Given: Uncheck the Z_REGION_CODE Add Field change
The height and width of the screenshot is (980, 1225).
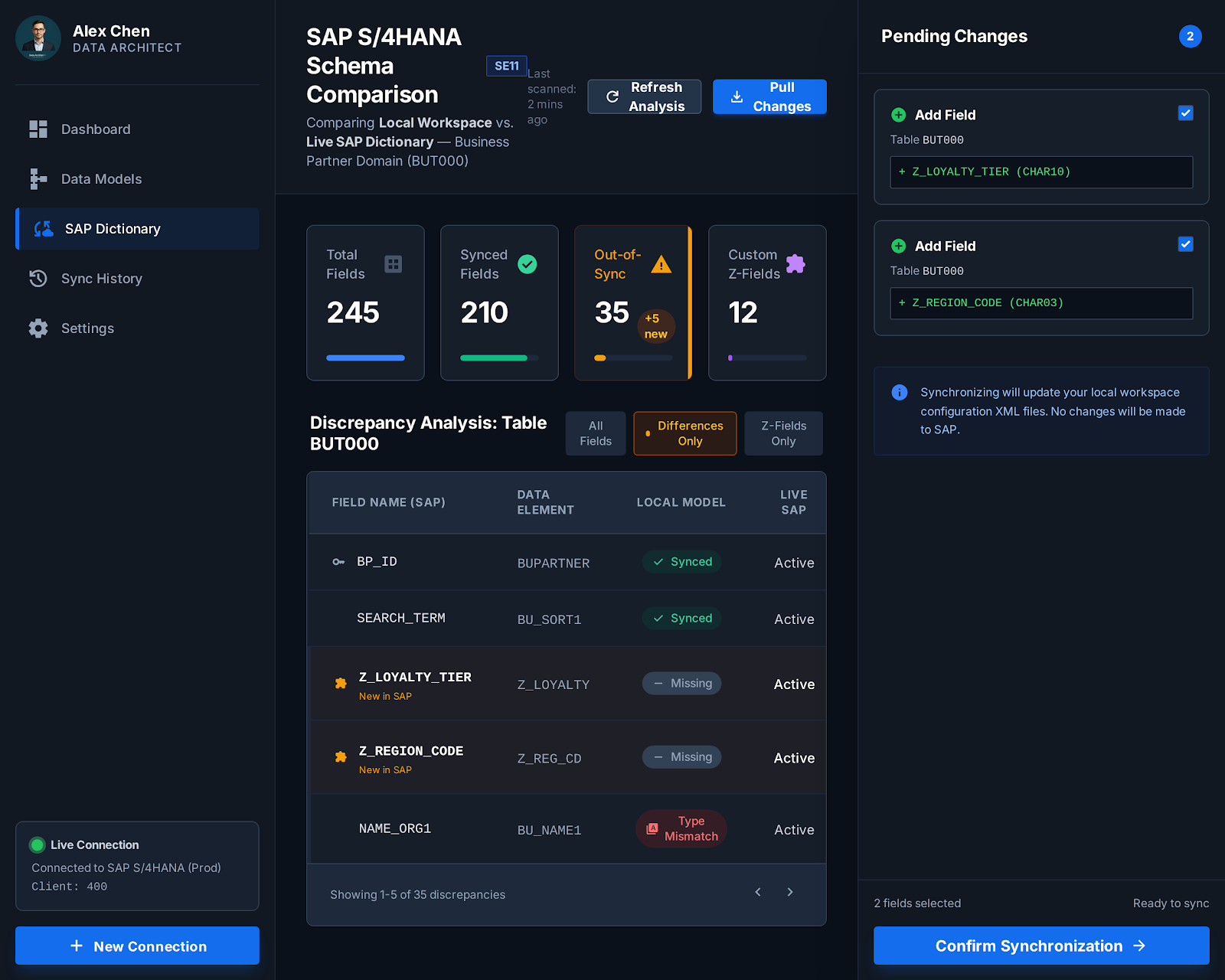Looking at the screenshot, I should (1185, 243).
